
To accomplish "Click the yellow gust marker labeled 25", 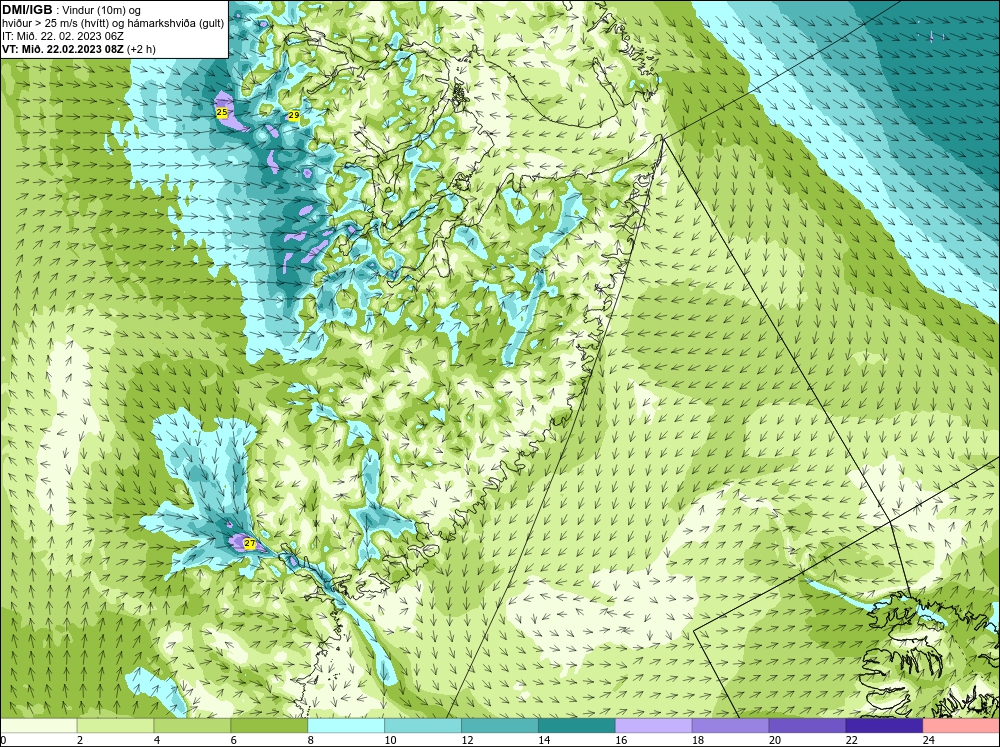I will [222, 112].
